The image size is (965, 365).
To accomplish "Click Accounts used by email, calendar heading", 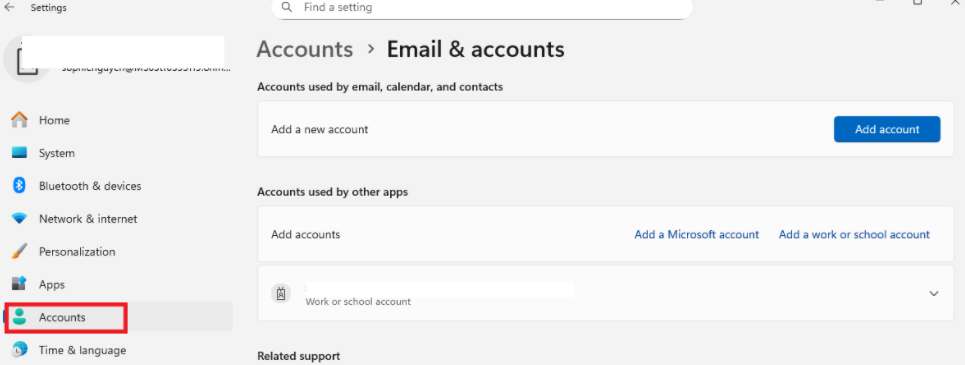I will tap(380, 87).
